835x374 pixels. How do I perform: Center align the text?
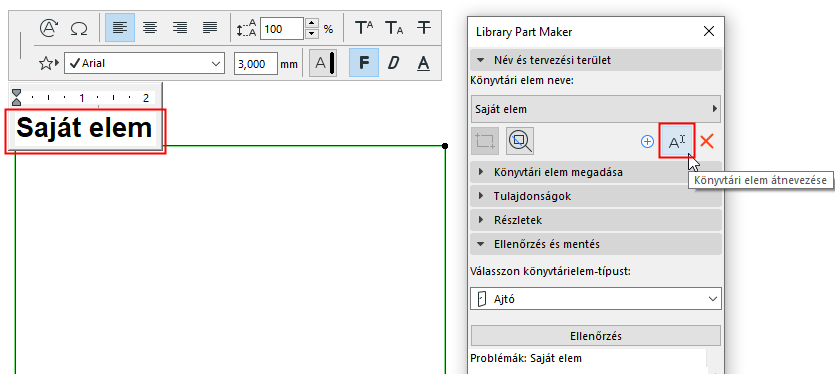(150, 28)
